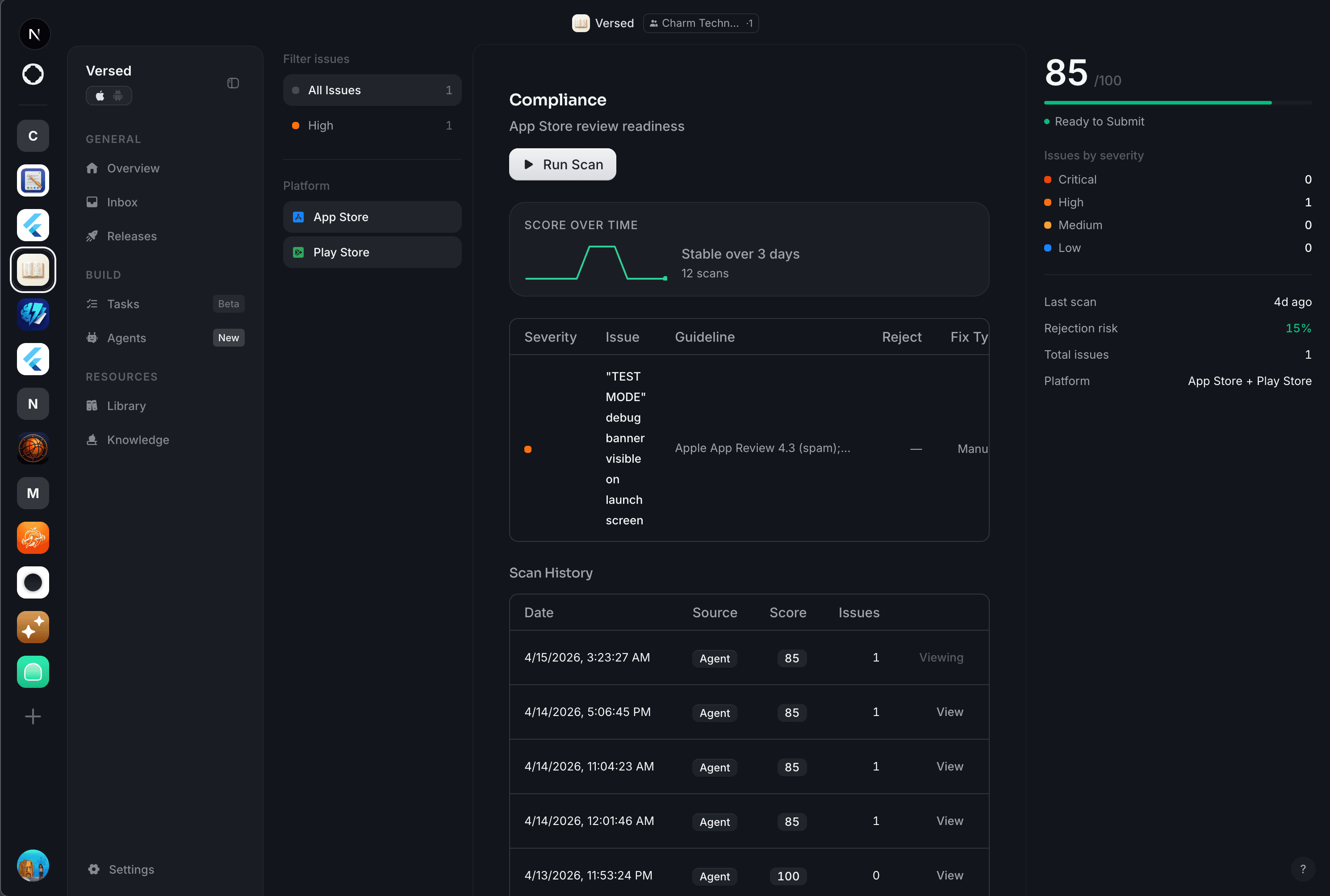Viewport: 1330px width, 896px height.
Task: Click the plus icon to add app
Action: tap(33, 716)
